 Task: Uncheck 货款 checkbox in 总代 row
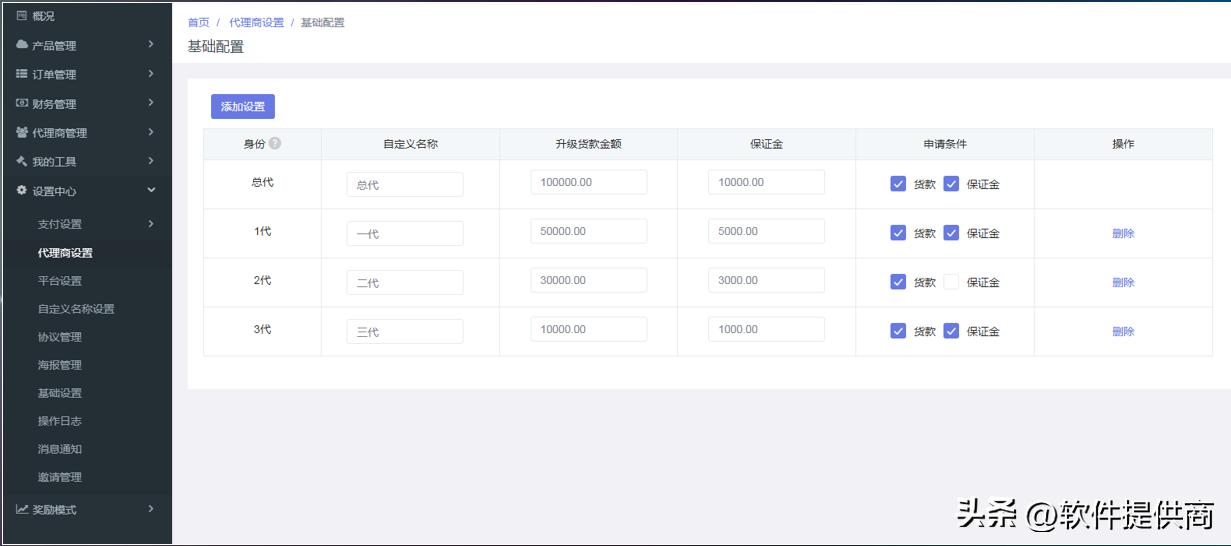pos(898,183)
